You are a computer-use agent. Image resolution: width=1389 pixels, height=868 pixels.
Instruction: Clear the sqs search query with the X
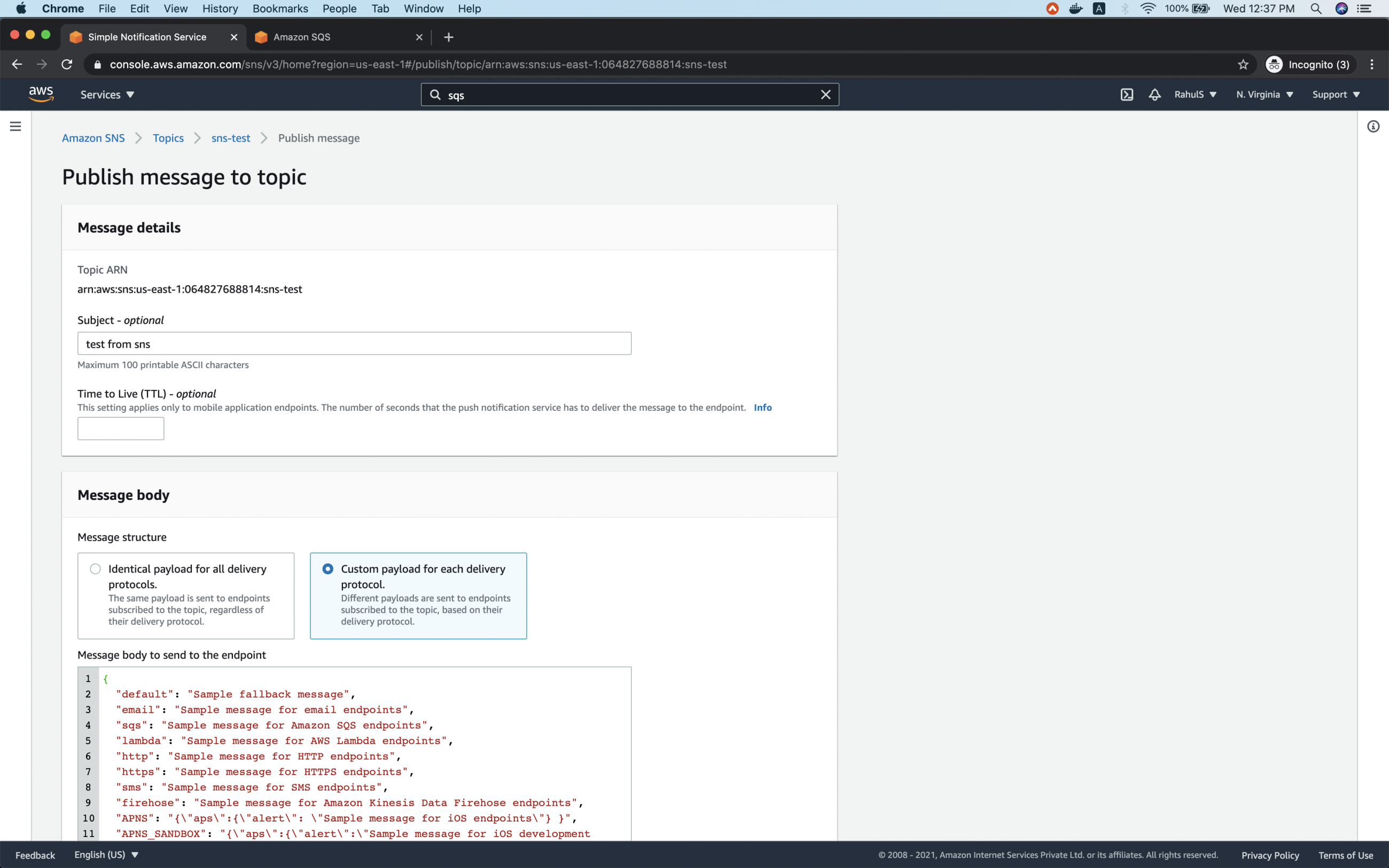click(825, 94)
